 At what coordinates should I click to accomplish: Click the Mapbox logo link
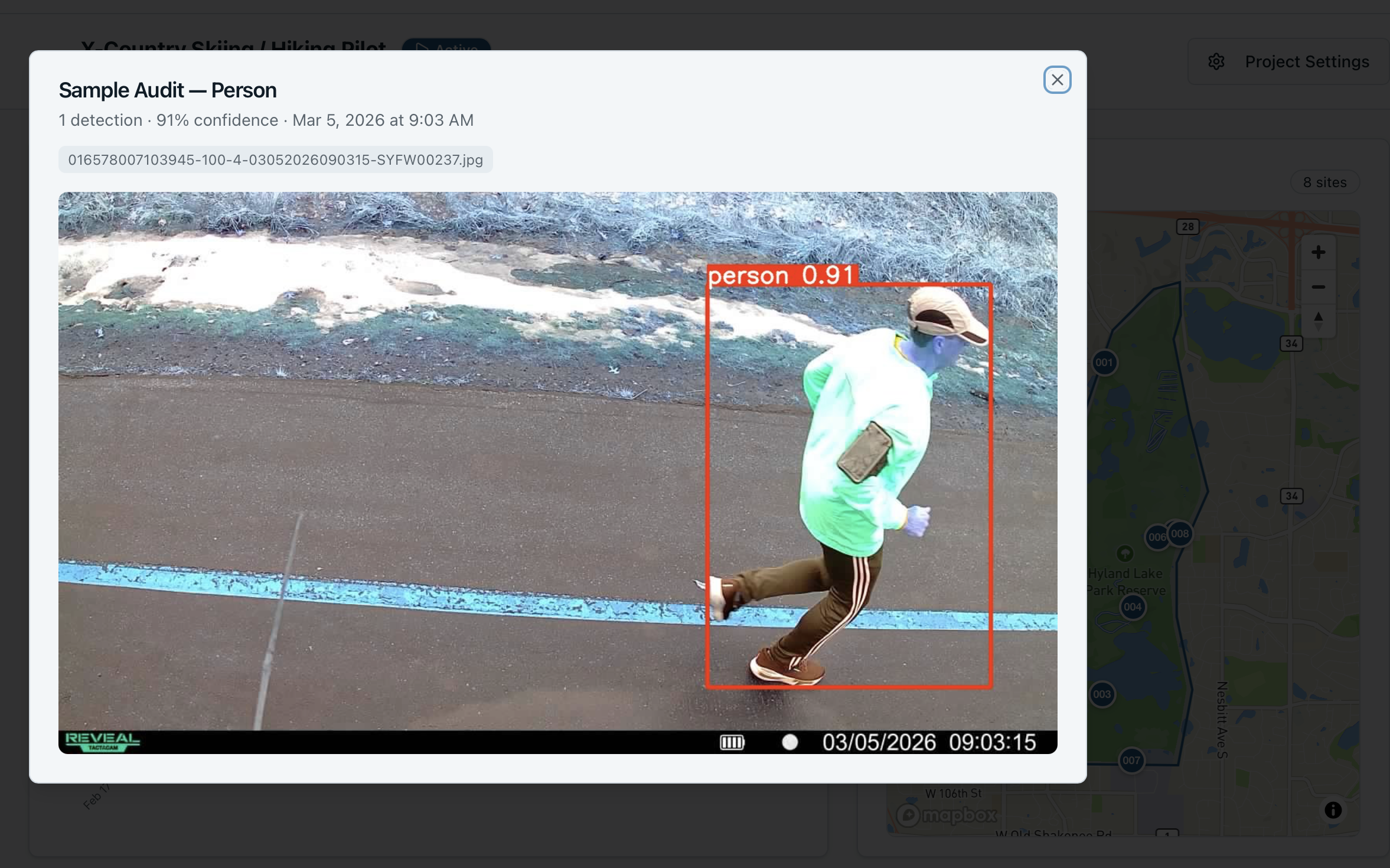coord(947,815)
